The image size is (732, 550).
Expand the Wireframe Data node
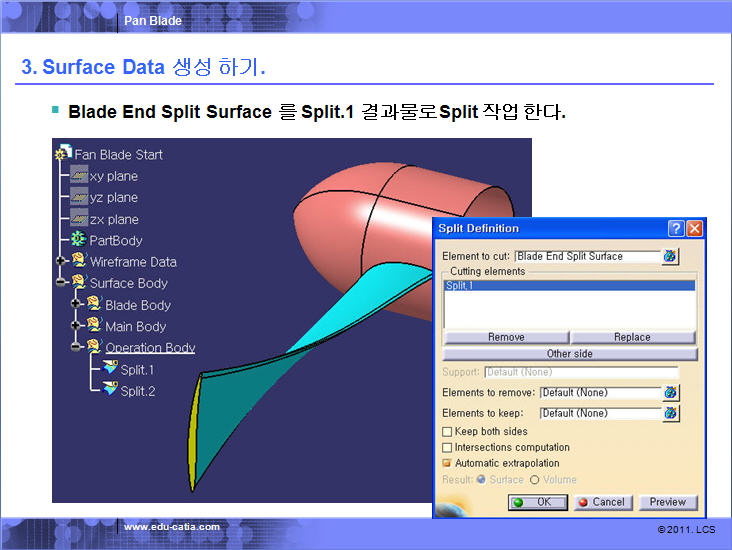pyautogui.click(x=61, y=262)
